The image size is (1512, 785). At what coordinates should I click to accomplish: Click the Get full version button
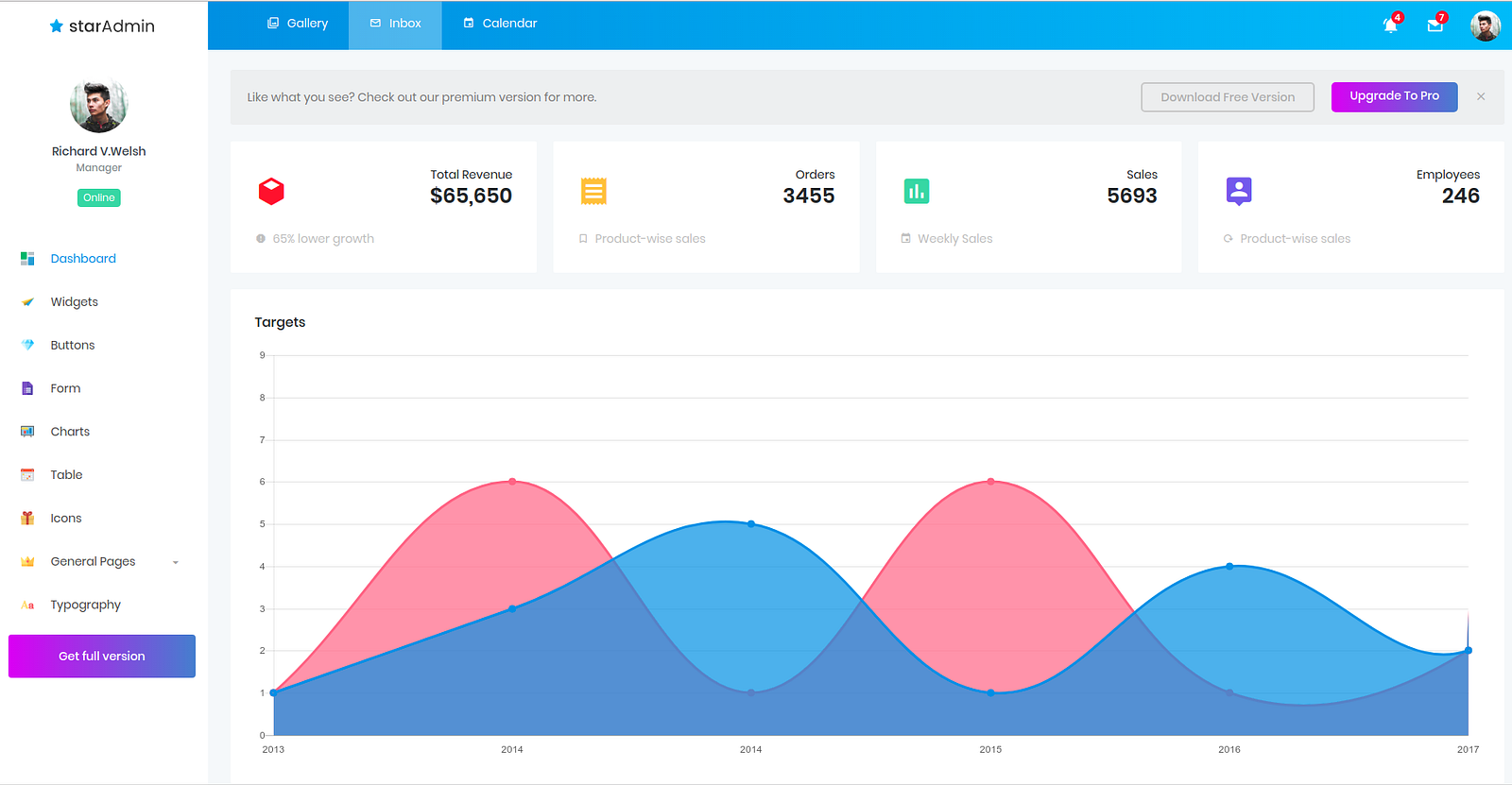point(102,657)
